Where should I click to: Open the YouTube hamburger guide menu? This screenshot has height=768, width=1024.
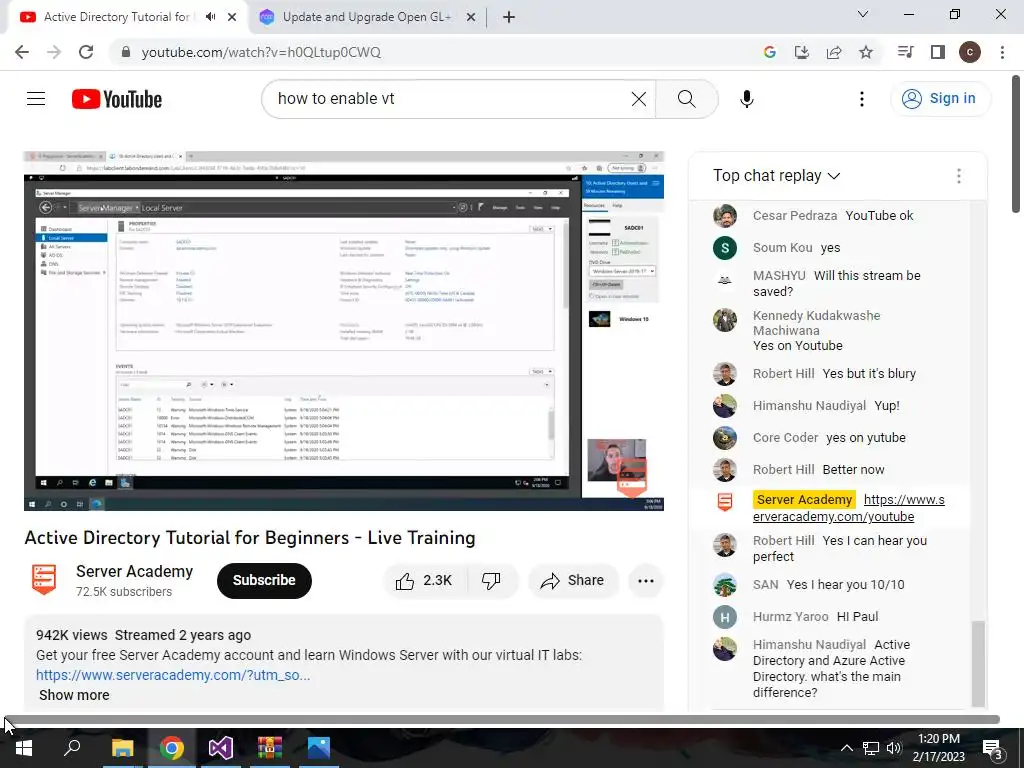coord(36,99)
